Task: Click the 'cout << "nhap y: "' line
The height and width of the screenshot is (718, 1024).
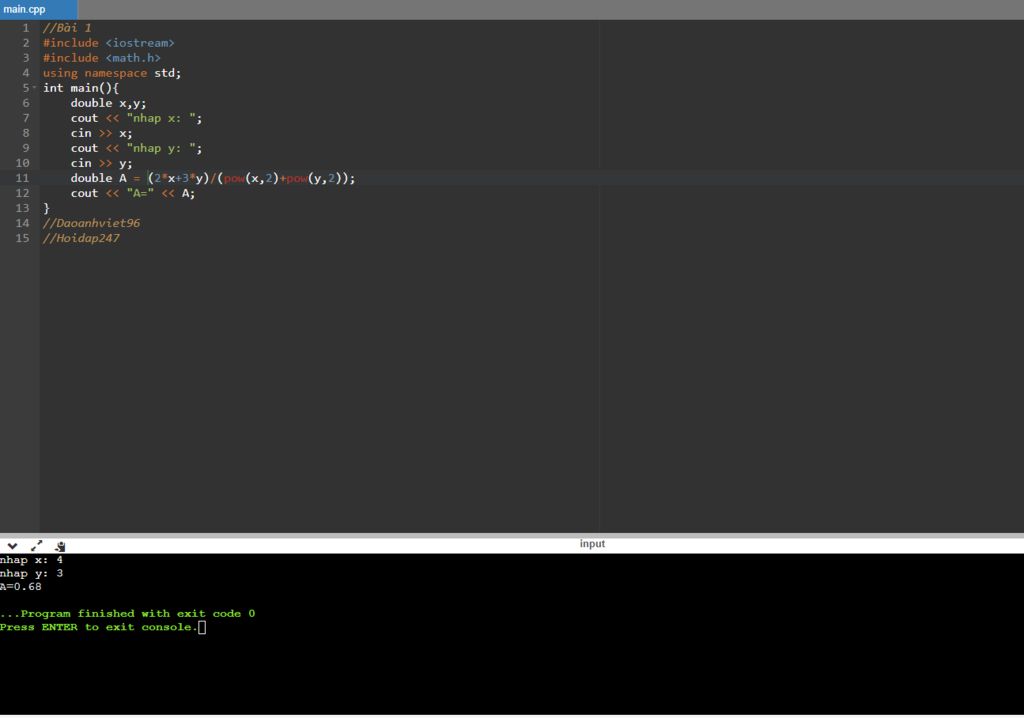Action: point(136,148)
